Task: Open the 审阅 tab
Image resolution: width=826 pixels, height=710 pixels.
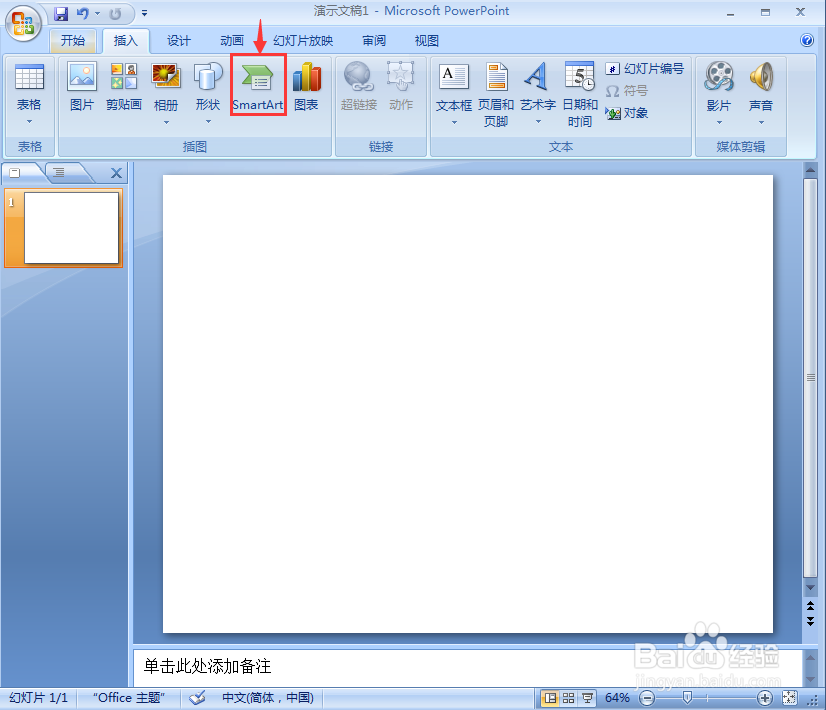Action: tap(374, 41)
